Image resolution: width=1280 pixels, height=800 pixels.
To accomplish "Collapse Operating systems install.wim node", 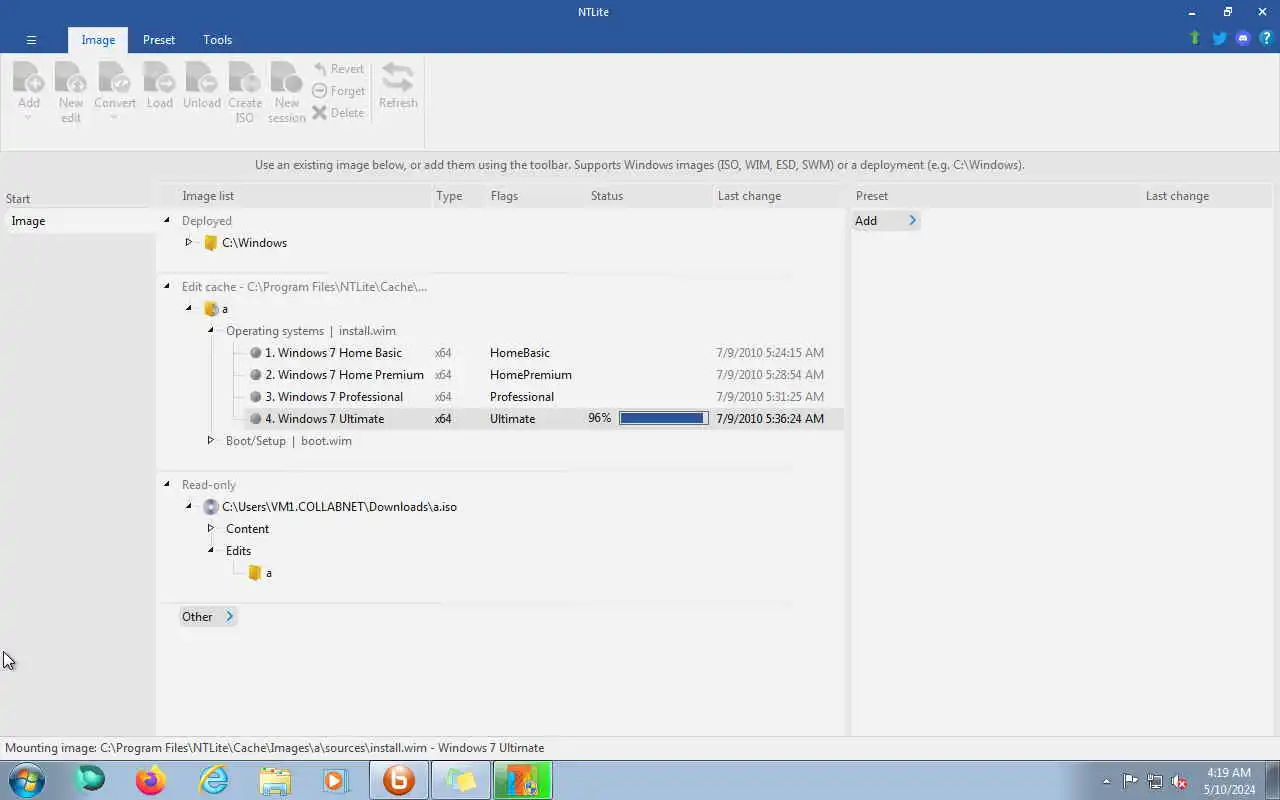I will (211, 330).
